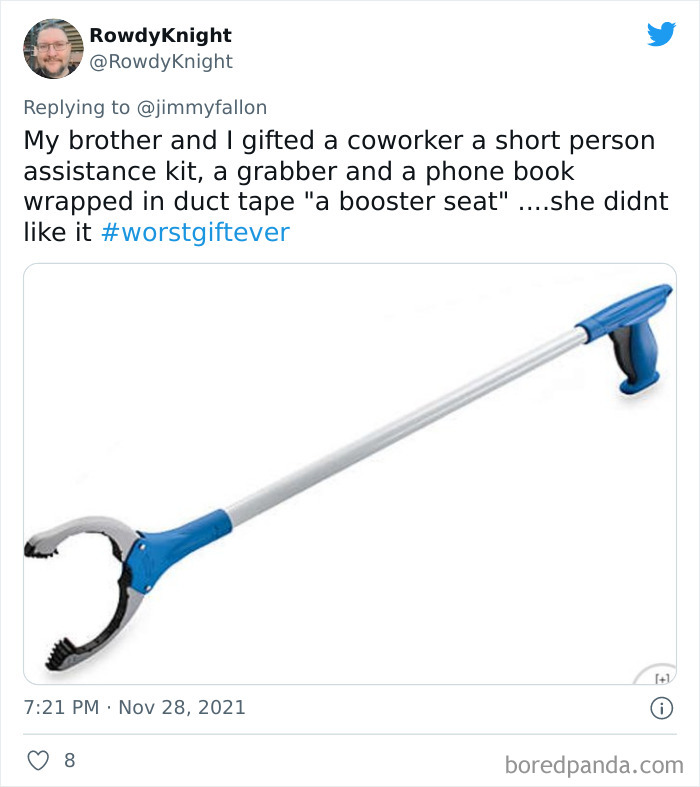Click the @RowdyKnight handle
Image resolution: width=700 pixels, height=787 pixels.
[x=161, y=61]
